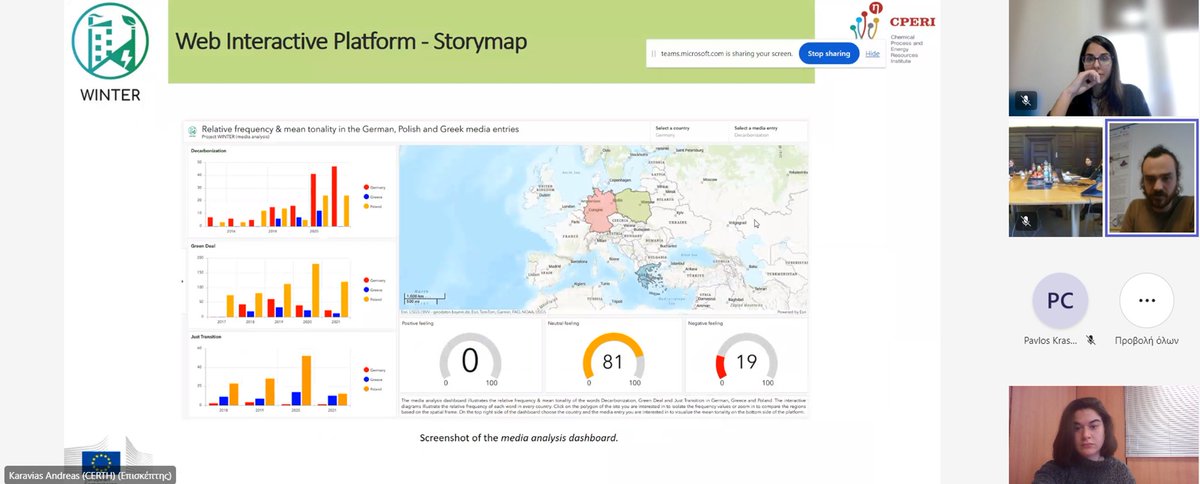This screenshot has width=1200, height=484.
Task: Select the highlighted bearded participant video
Action: pyautogui.click(x=1151, y=179)
